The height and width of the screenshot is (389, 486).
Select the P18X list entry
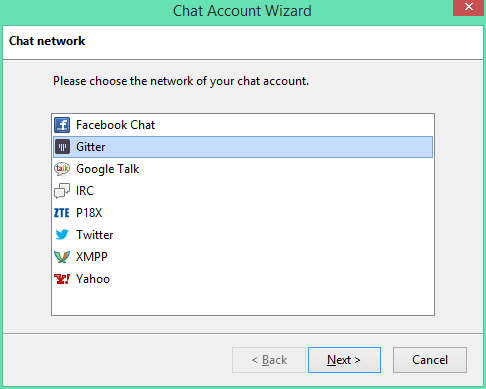tap(243, 213)
